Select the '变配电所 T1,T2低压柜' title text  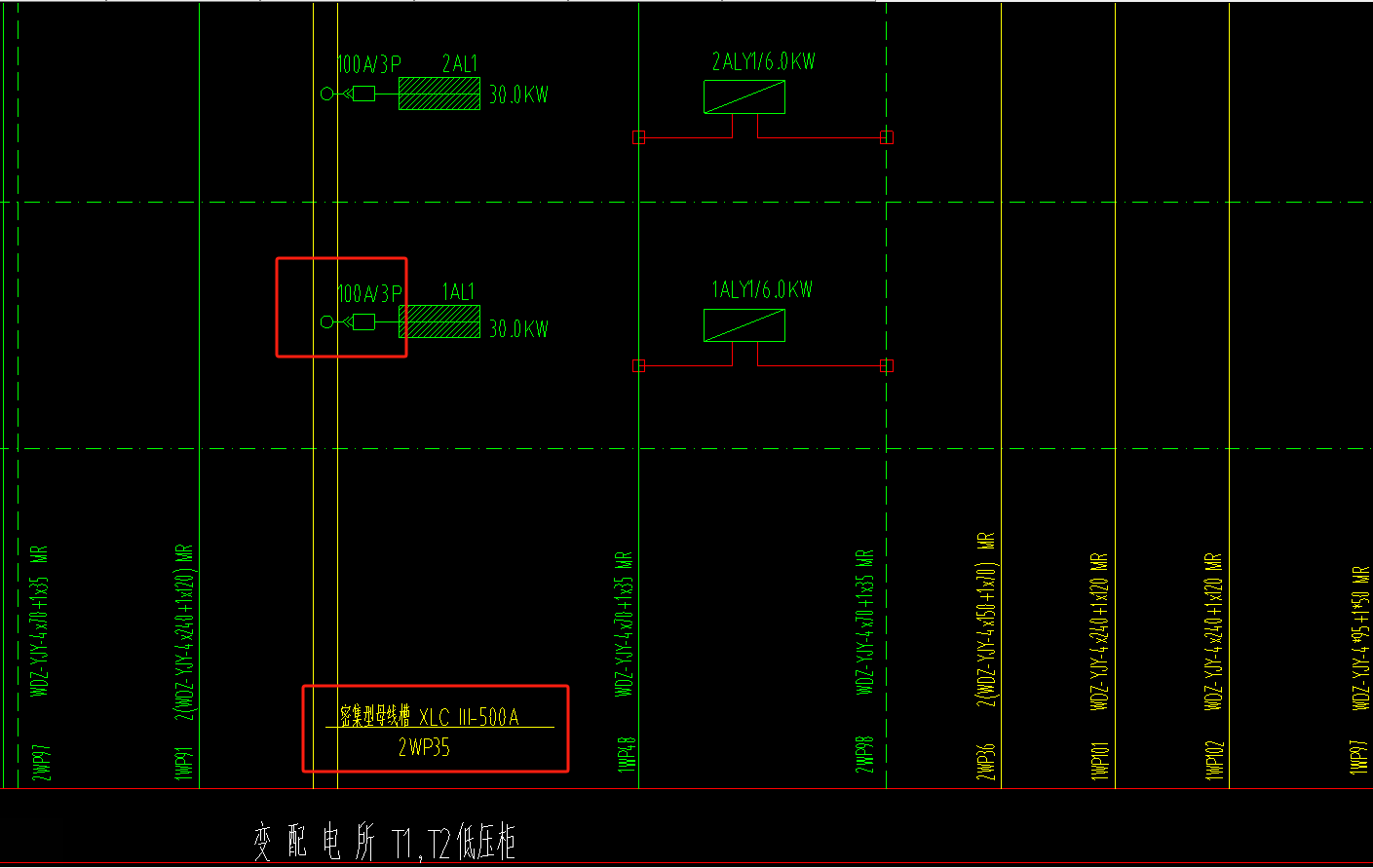pos(384,842)
